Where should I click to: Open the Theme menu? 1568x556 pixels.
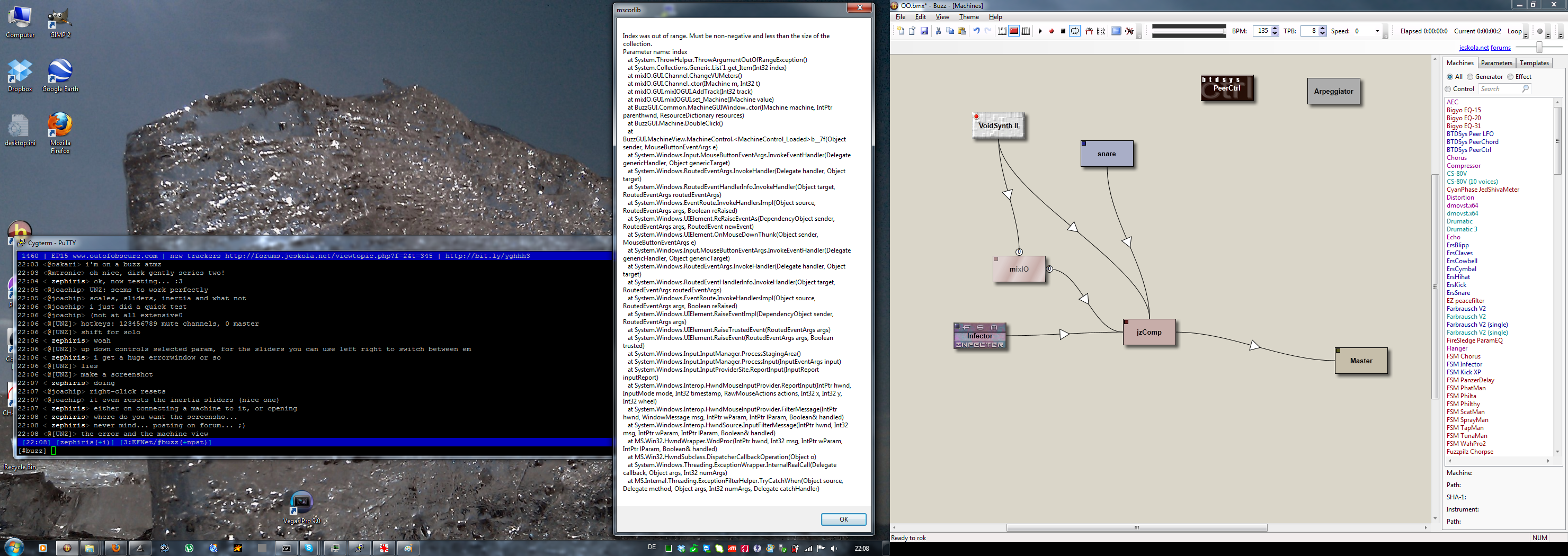click(969, 17)
